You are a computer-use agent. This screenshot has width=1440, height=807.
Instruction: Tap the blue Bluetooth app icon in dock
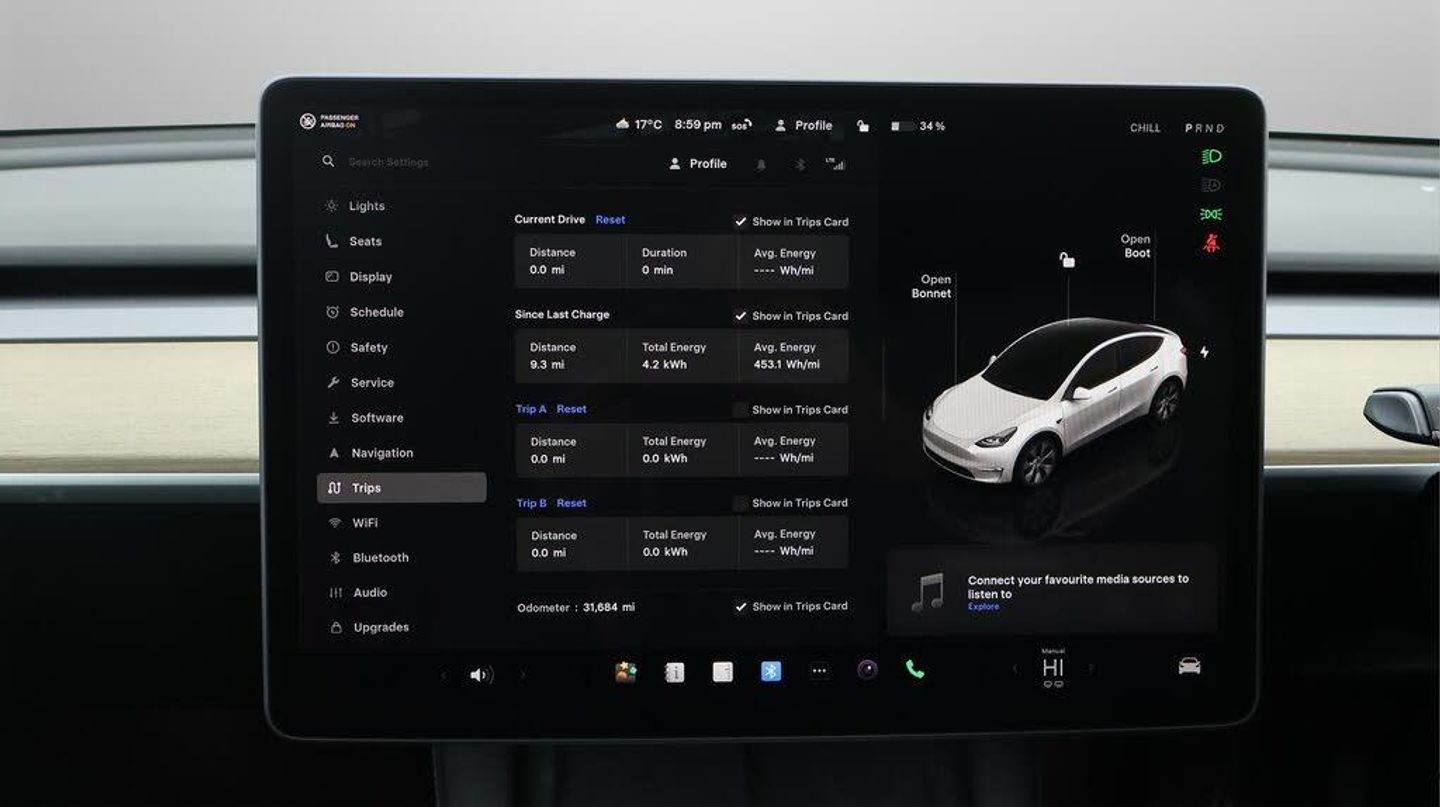pyautogui.click(x=771, y=671)
